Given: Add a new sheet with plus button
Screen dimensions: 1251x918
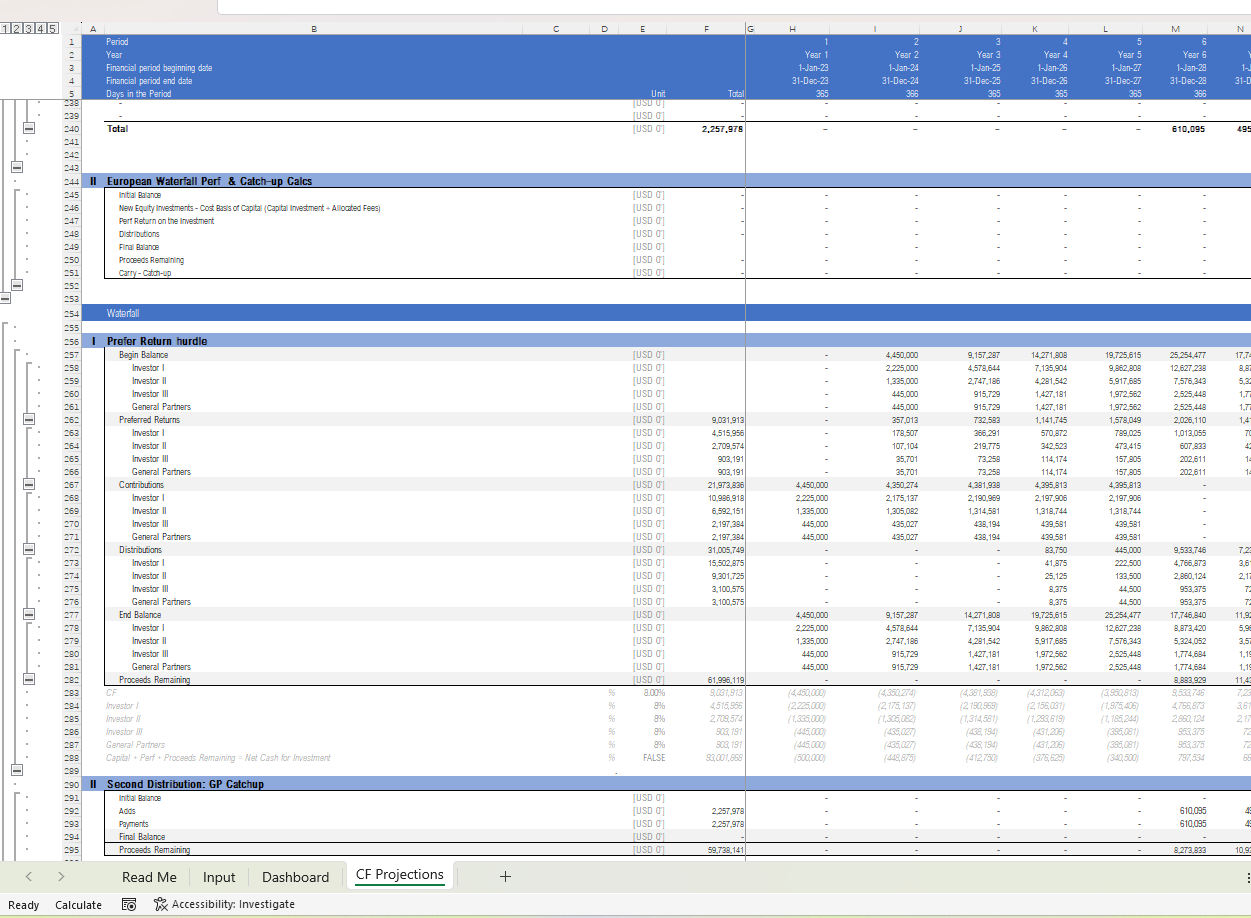Looking at the screenshot, I should click(x=505, y=876).
